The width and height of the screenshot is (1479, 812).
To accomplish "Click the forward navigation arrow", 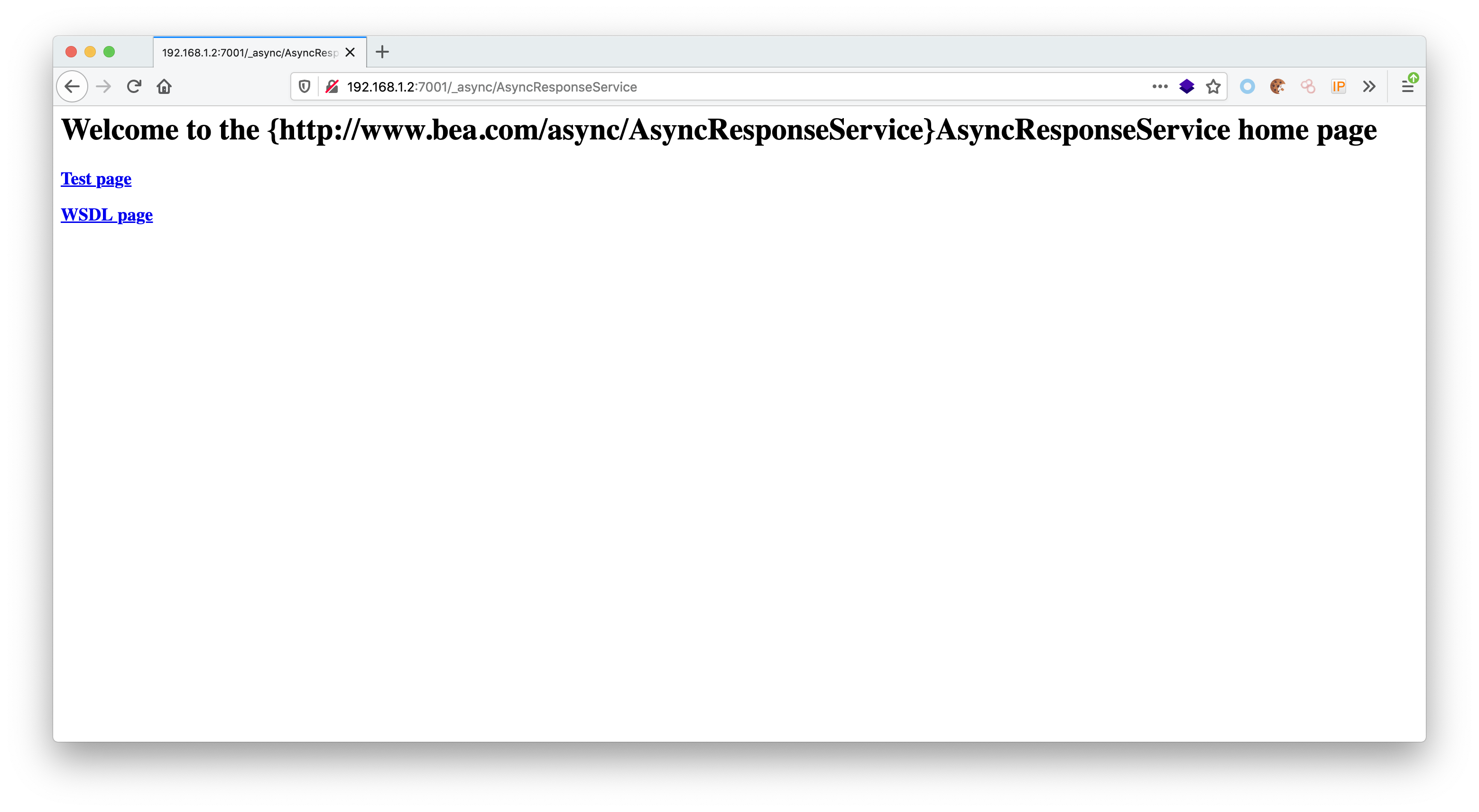I will (103, 87).
